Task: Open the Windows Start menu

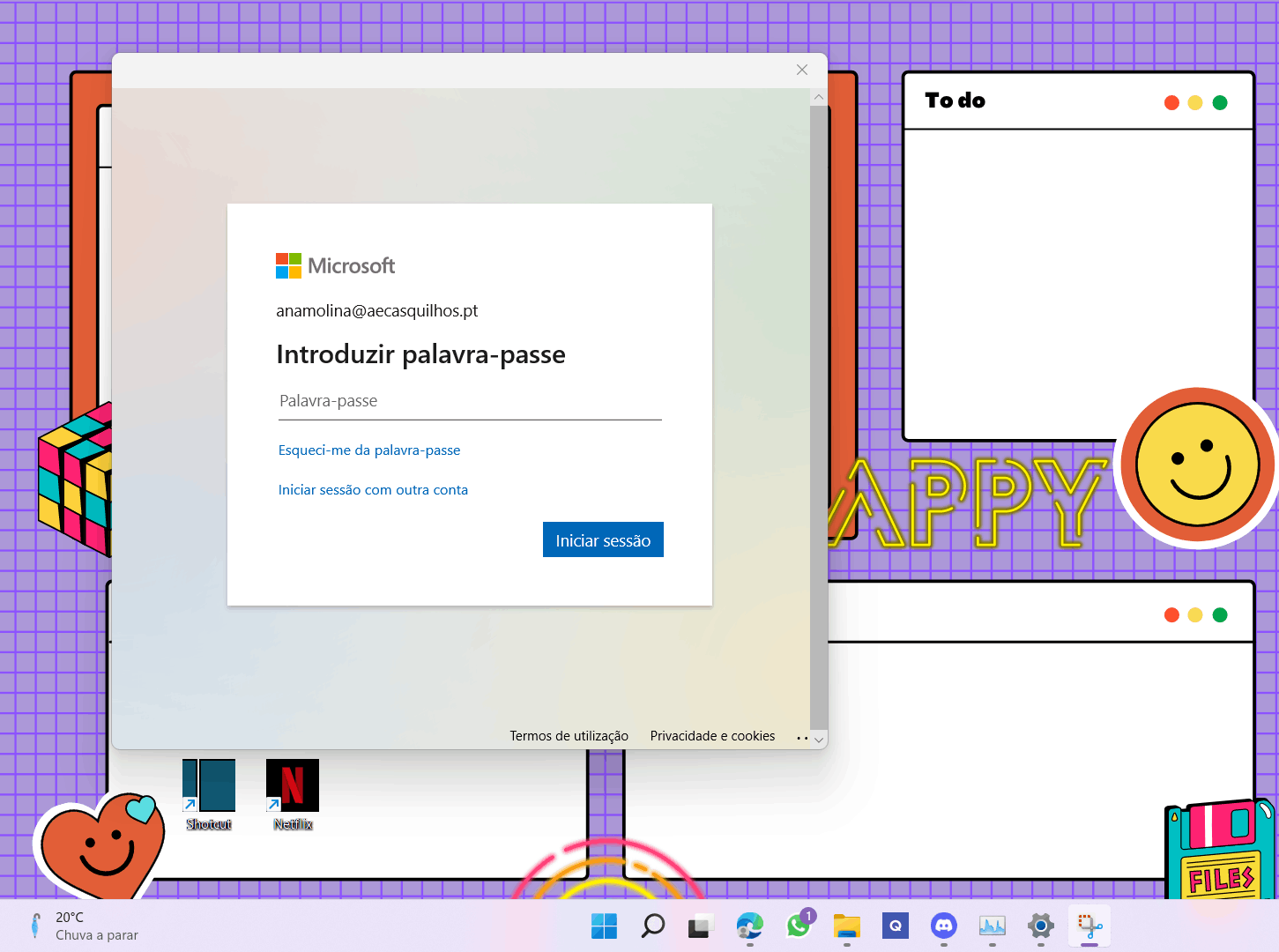Action: click(604, 926)
